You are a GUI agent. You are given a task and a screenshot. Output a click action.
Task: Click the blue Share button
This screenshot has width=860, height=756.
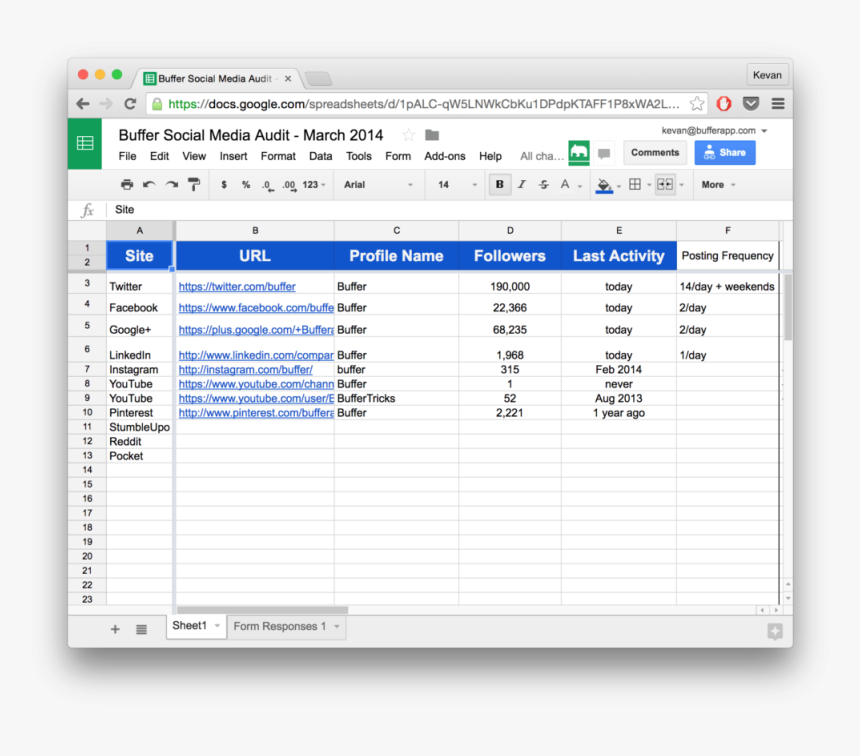(x=725, y=153)
